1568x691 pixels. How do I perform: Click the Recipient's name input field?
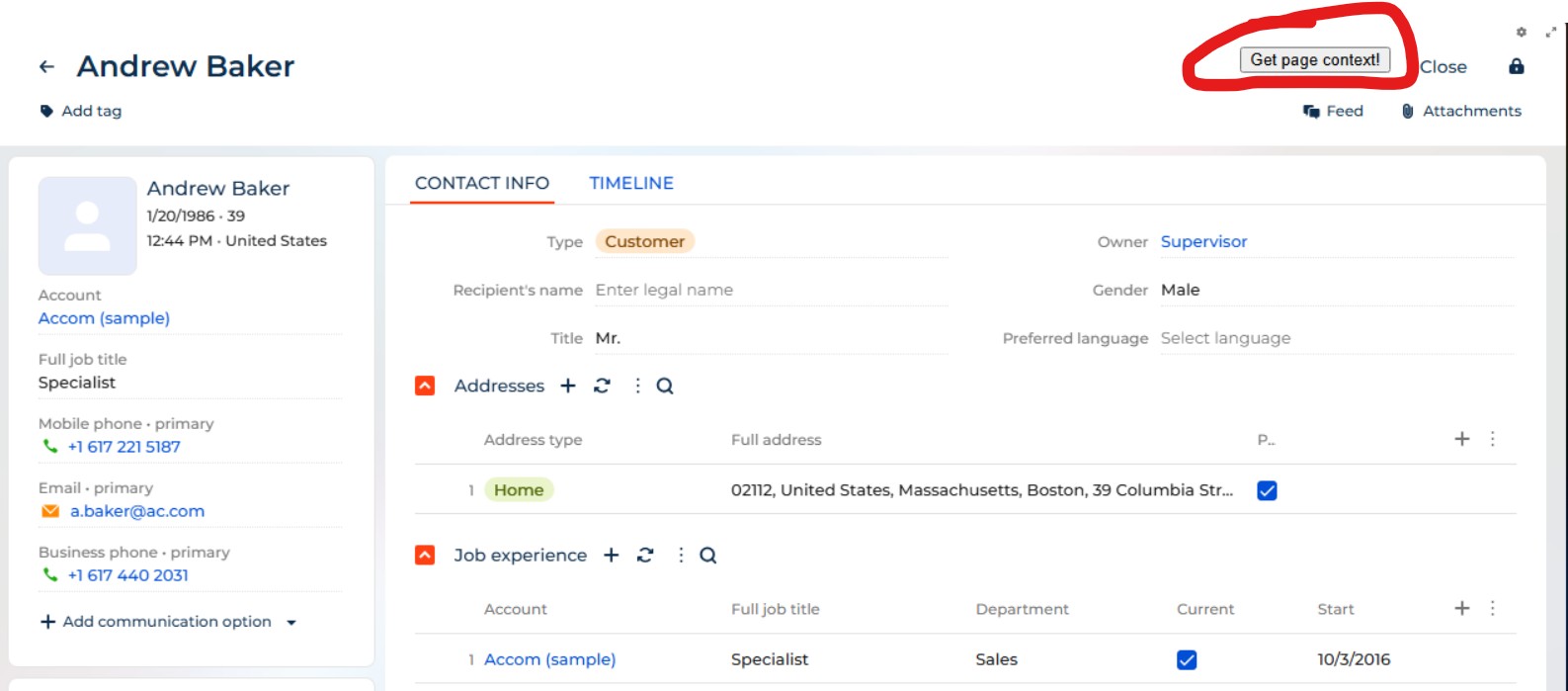pyautogui.click(x=771, y=290)
